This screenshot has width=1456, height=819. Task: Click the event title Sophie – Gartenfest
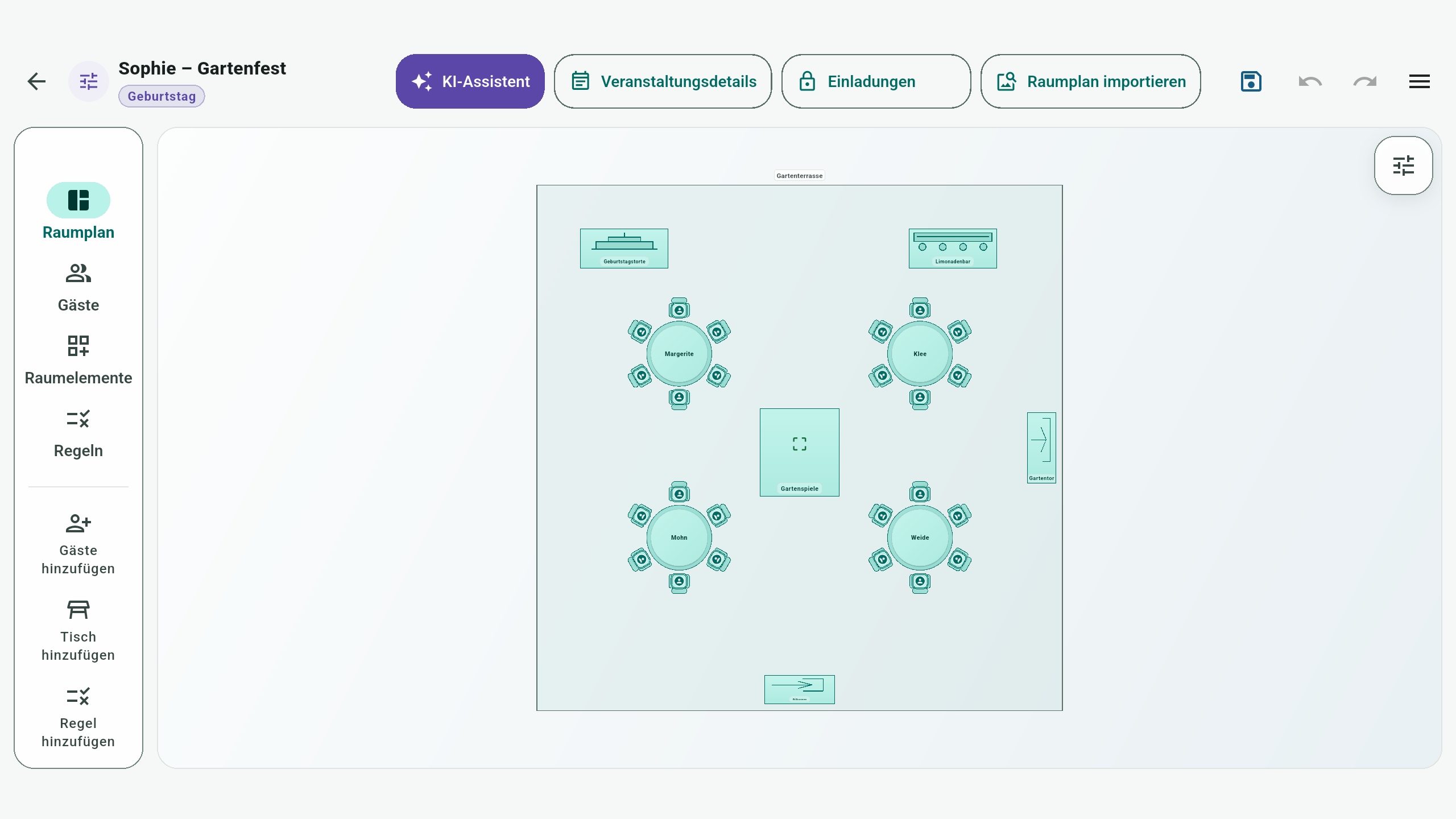pos(202,68)
